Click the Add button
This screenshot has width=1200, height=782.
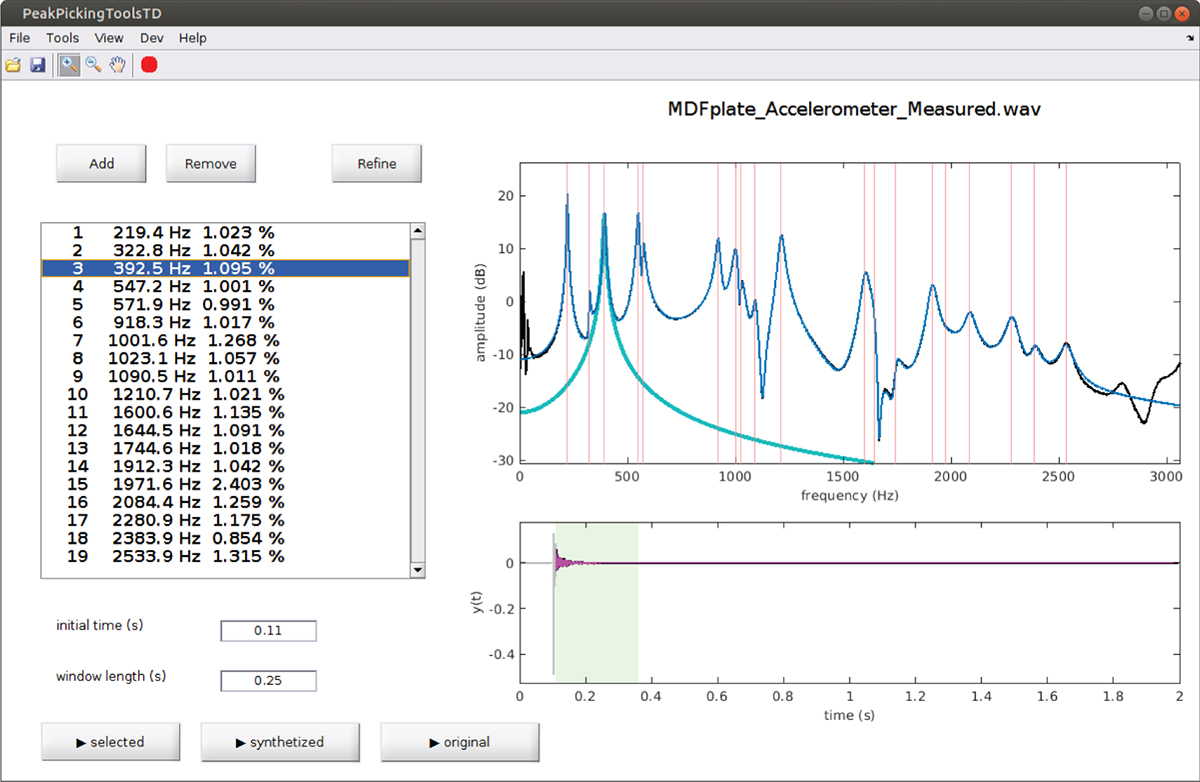click(x=101, y=164)
